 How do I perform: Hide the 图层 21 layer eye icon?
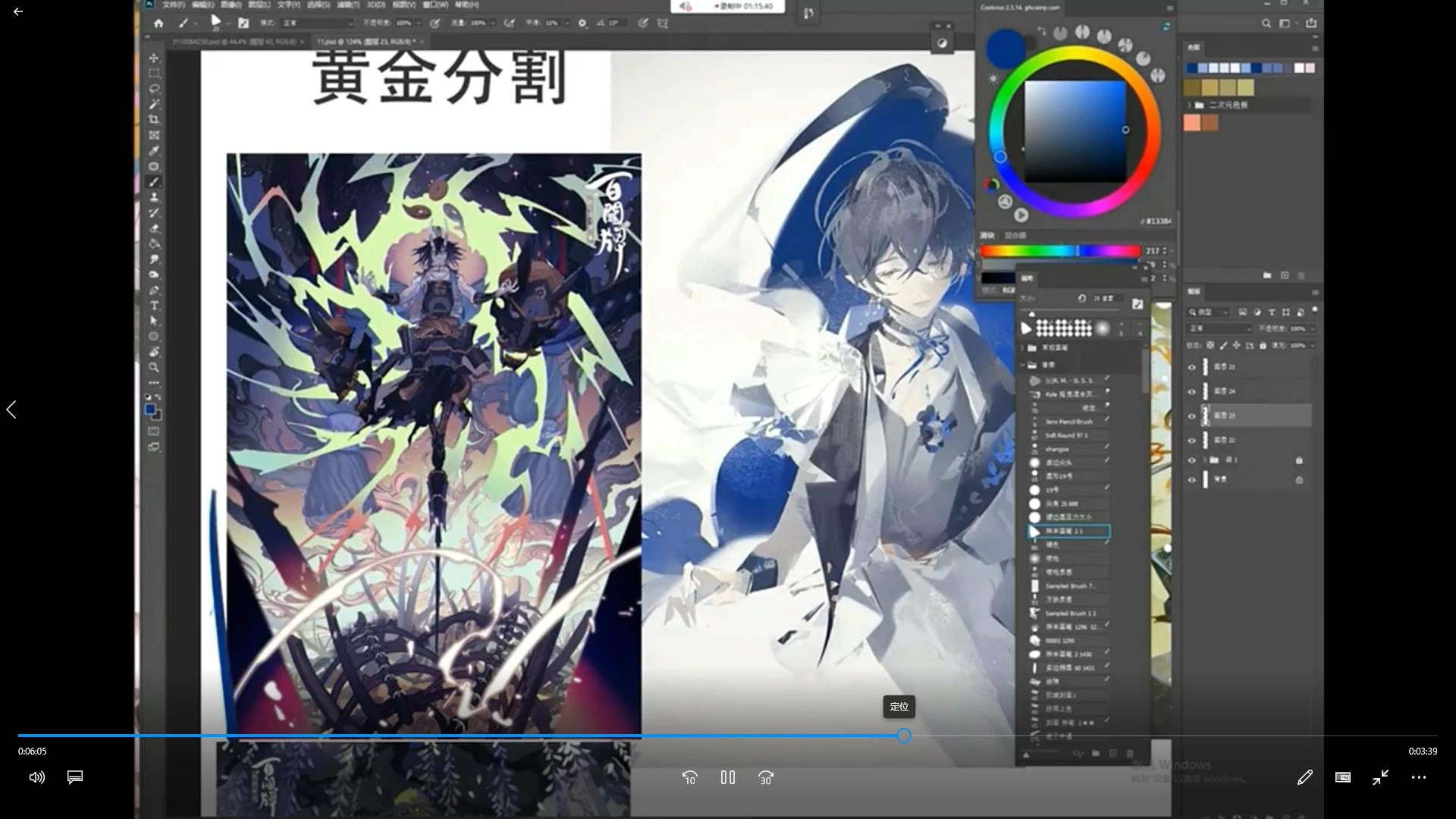click(1191, 367)
